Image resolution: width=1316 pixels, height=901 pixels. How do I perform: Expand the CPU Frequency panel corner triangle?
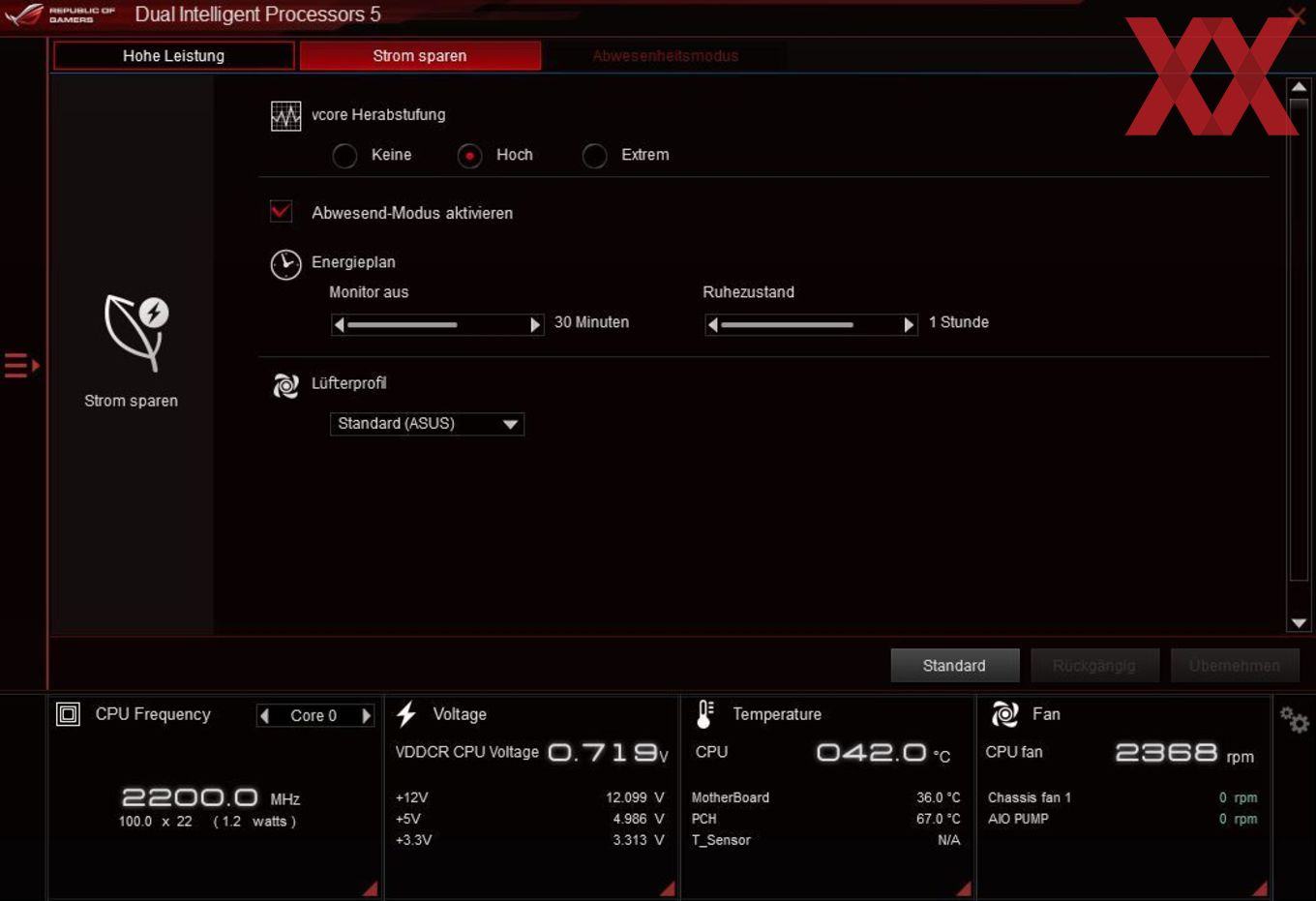click(370, 888)
